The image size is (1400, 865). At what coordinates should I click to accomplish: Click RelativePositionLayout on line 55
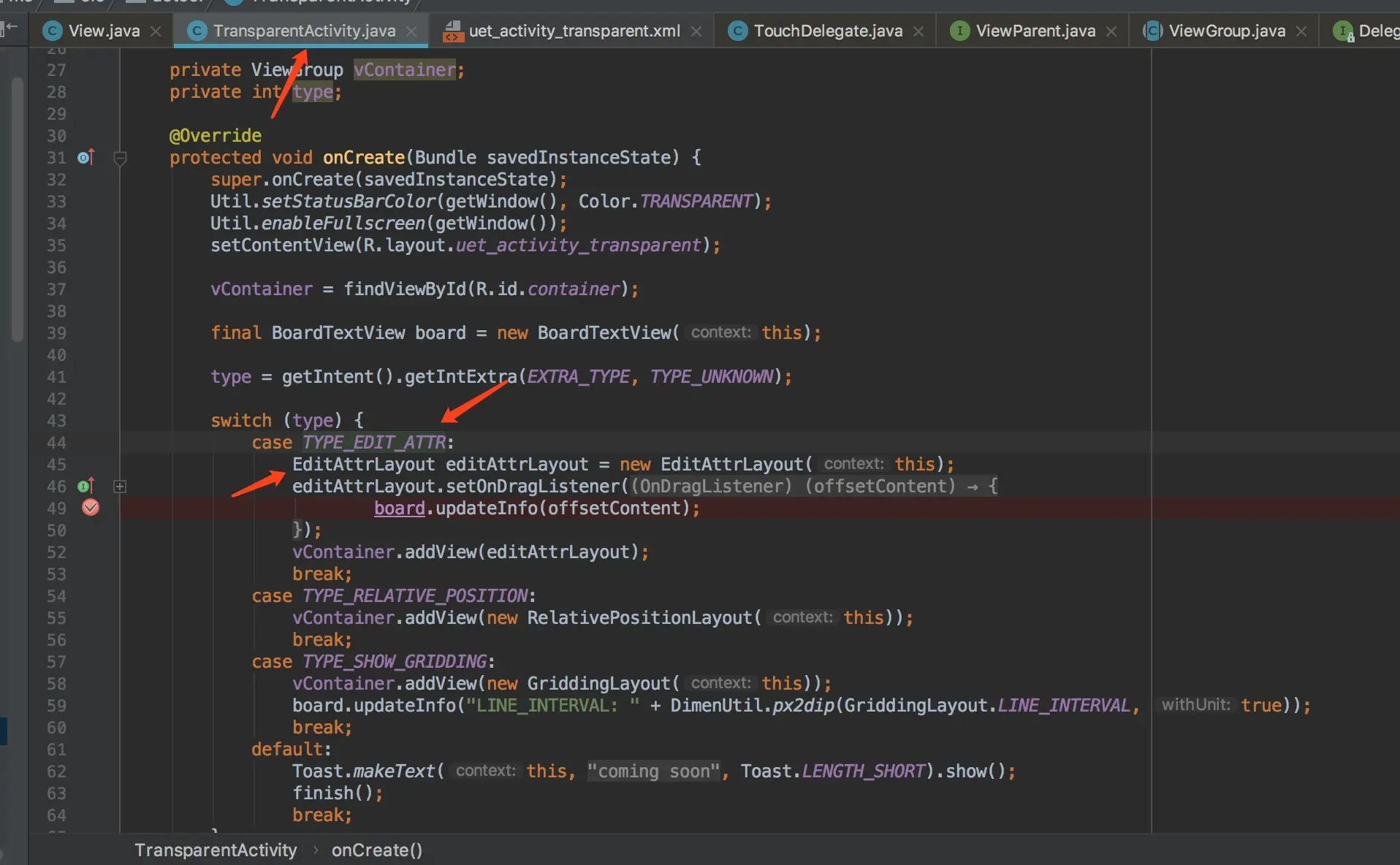[x=640, y=617]
